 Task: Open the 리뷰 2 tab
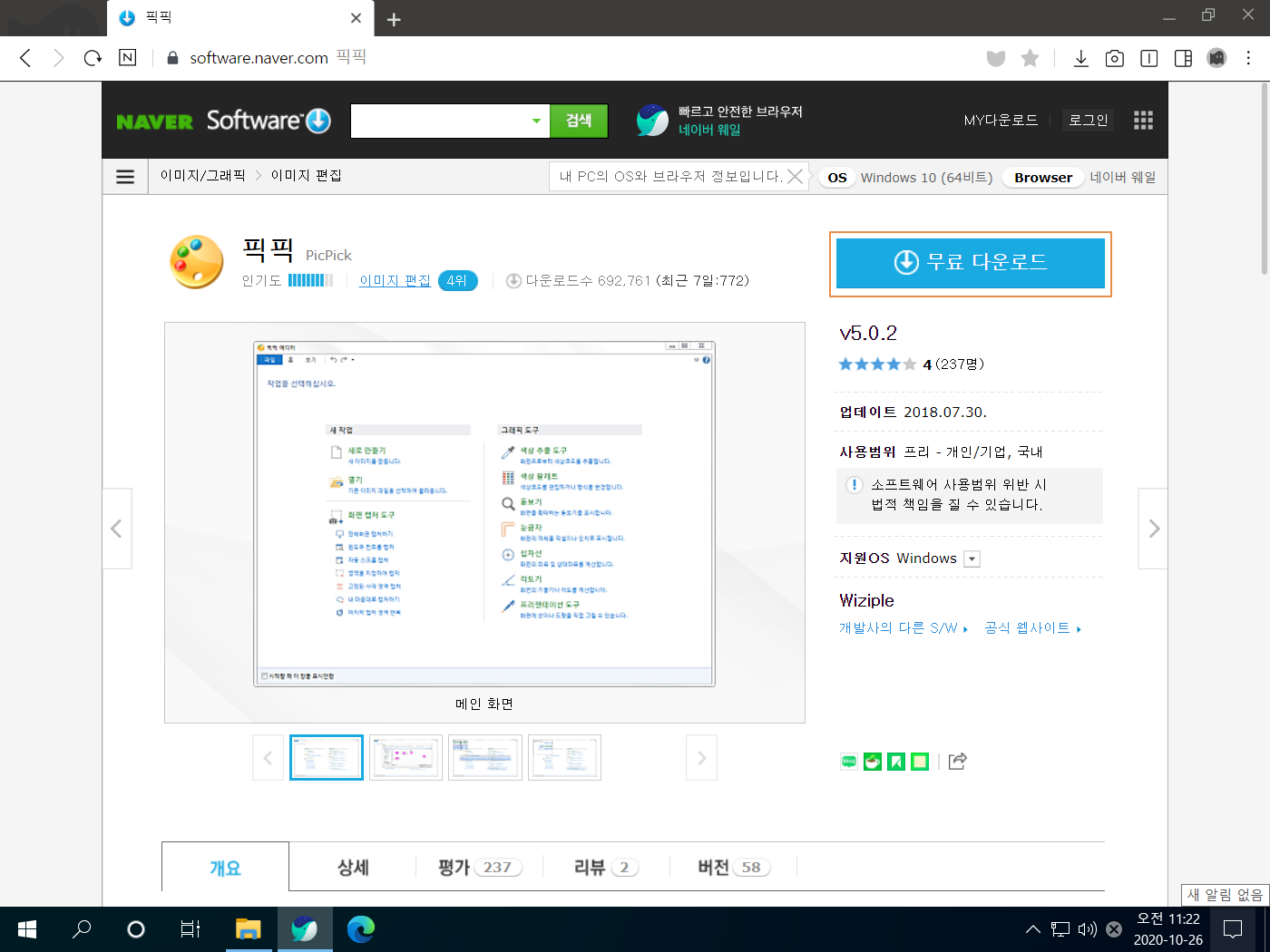(606, 868)
